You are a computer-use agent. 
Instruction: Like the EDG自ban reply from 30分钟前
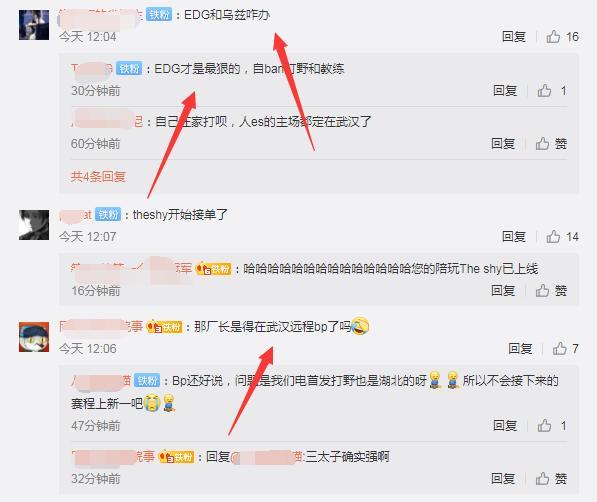552,91
